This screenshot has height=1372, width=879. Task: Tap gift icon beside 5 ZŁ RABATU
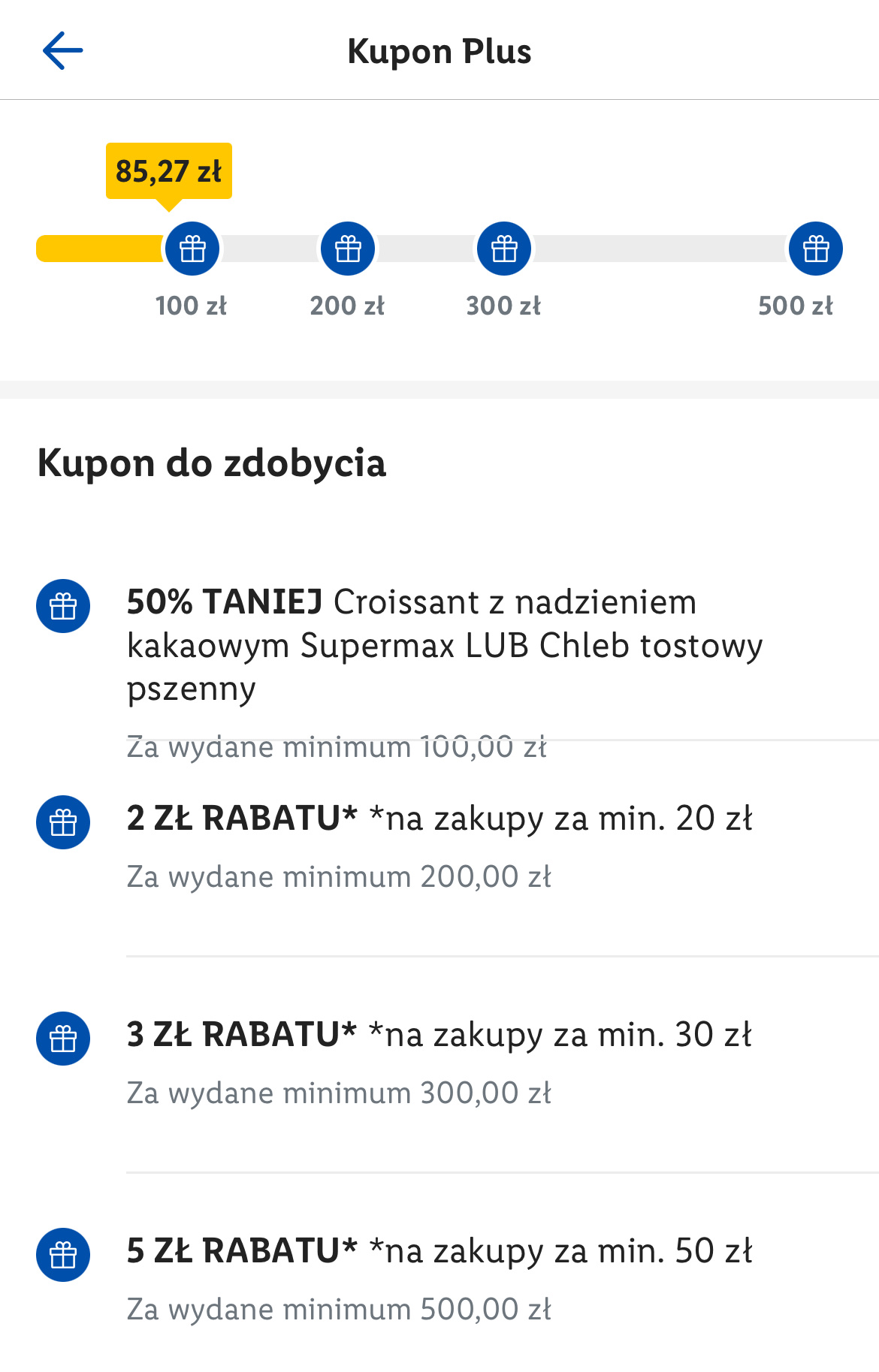point(63,1255)
